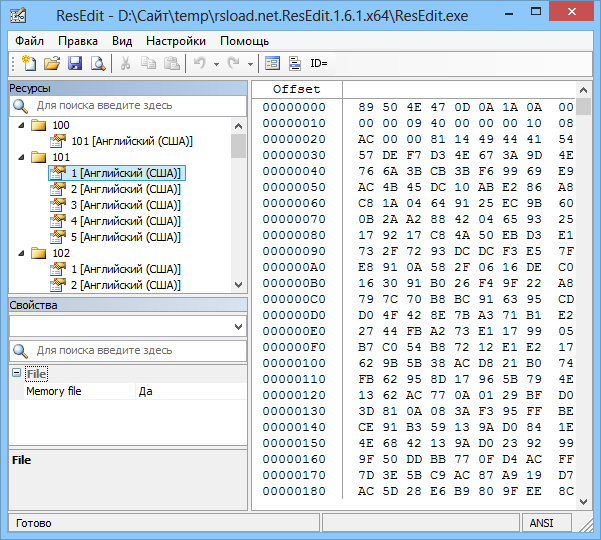The height and width of the screenshot is (540, 601).
Task: Click the Cut scissors icon
Action: [125, 63]
